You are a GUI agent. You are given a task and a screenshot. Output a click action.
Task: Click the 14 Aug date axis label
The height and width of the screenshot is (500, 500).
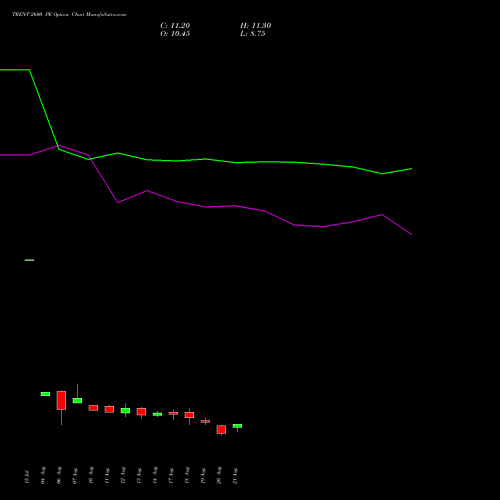coord(155,476)
